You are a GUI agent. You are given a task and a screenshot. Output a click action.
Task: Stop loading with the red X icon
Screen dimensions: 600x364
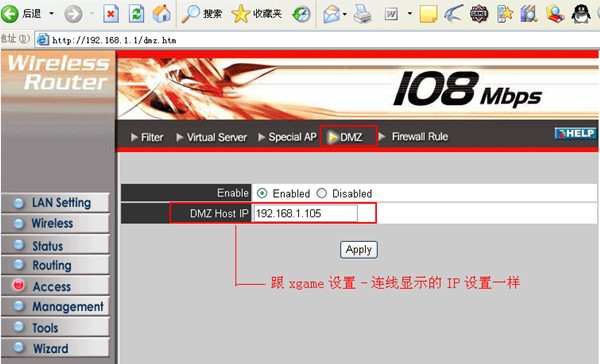click(111, 15)
